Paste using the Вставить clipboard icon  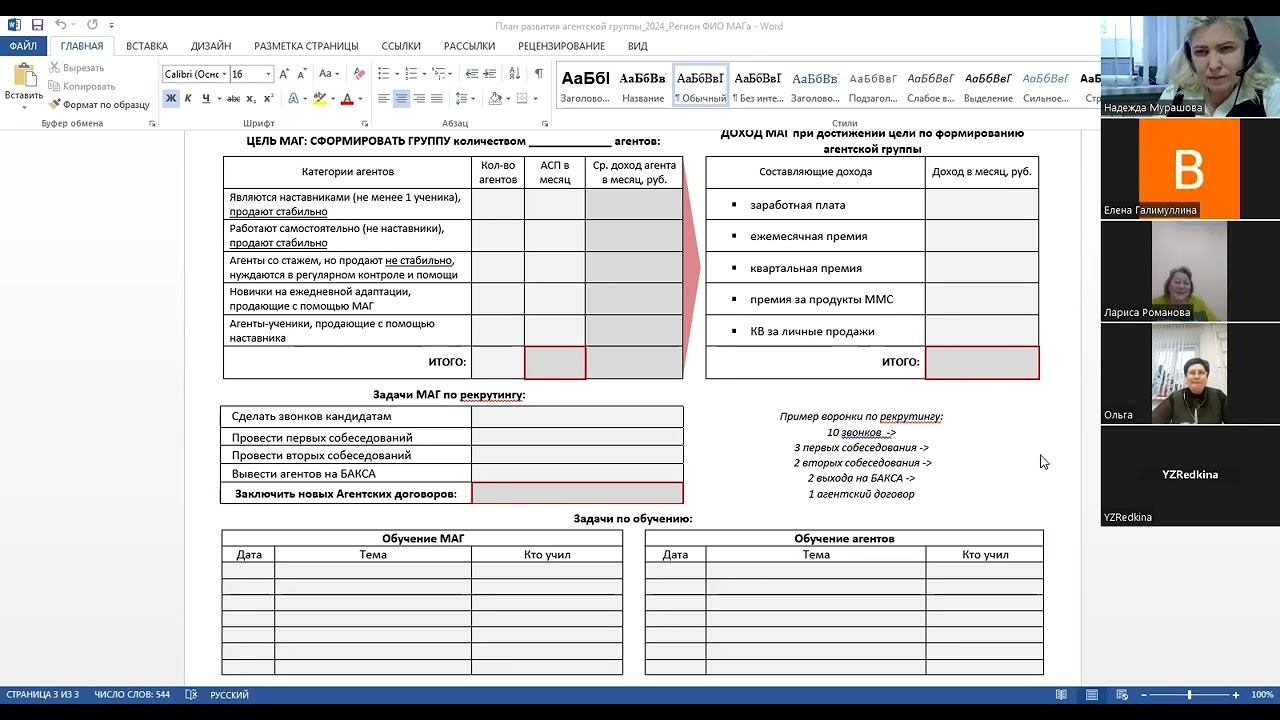[x=23, y=75]
